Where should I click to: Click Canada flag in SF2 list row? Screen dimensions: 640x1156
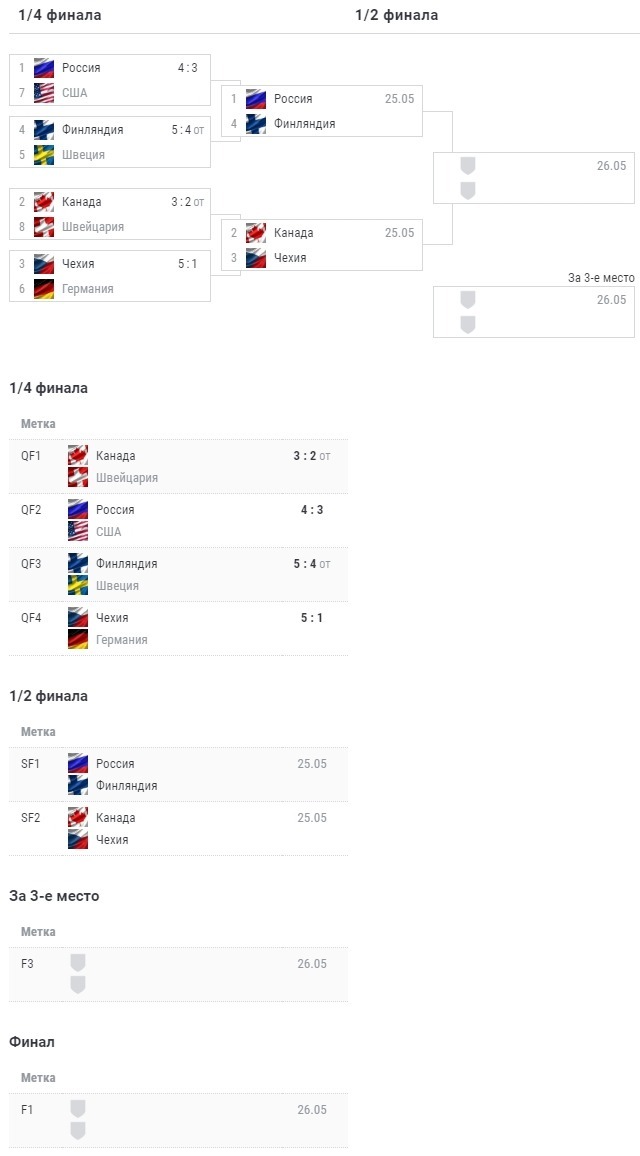pyautogui.click(x=78, y=818)
